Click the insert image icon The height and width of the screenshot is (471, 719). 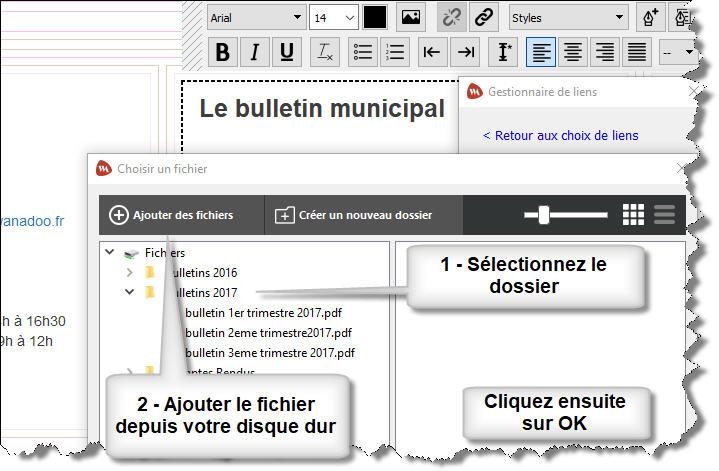pyautogui.click(x=410, y=17)
